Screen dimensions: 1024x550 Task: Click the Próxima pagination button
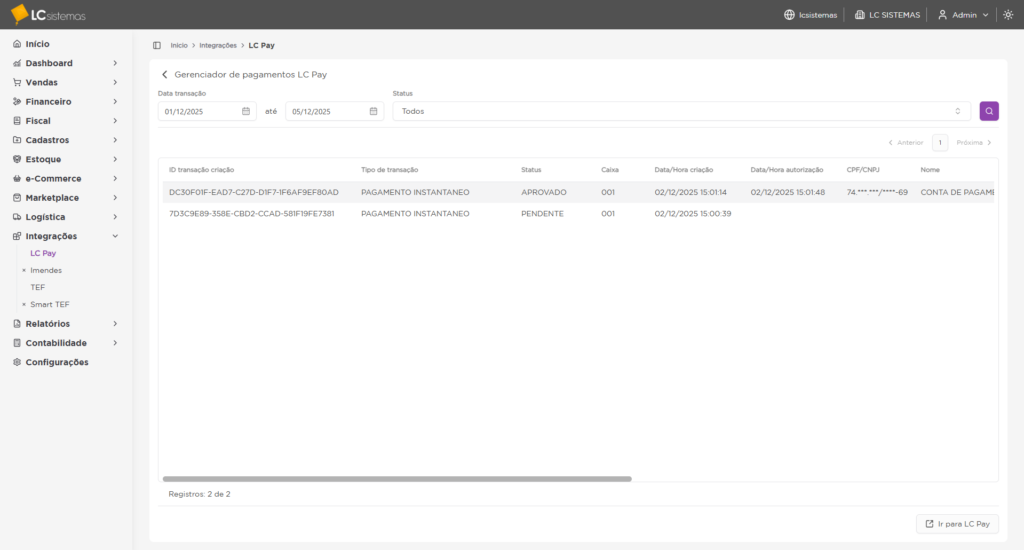click(974, 142)
